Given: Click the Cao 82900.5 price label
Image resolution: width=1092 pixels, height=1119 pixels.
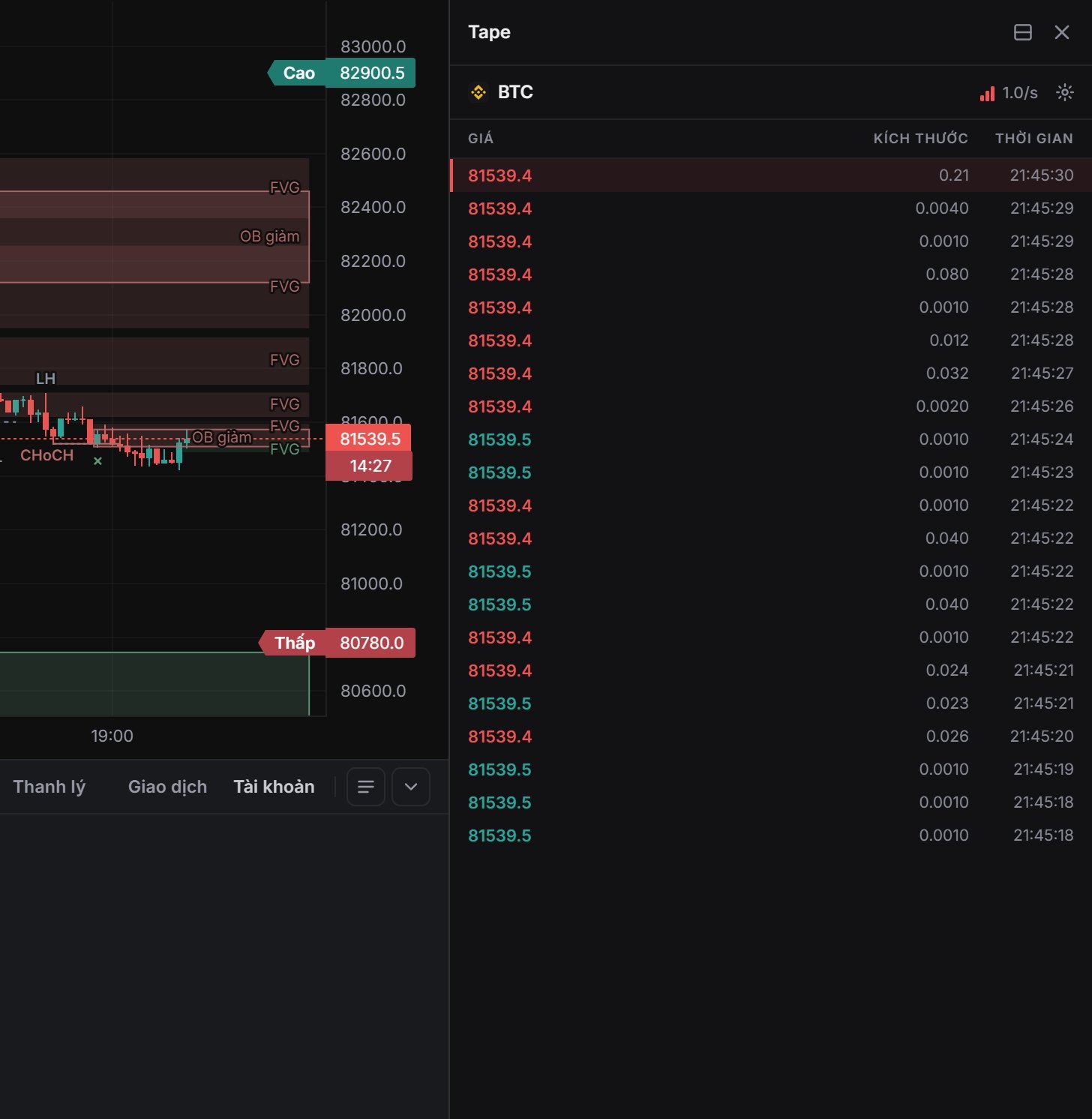Looking at the screenshot, I should click(x=341, y=73).
